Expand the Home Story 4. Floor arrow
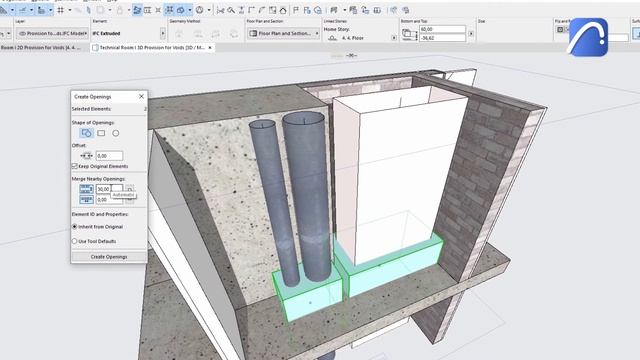Viewport: 640px width, 360px height. [x=394, y=38]
